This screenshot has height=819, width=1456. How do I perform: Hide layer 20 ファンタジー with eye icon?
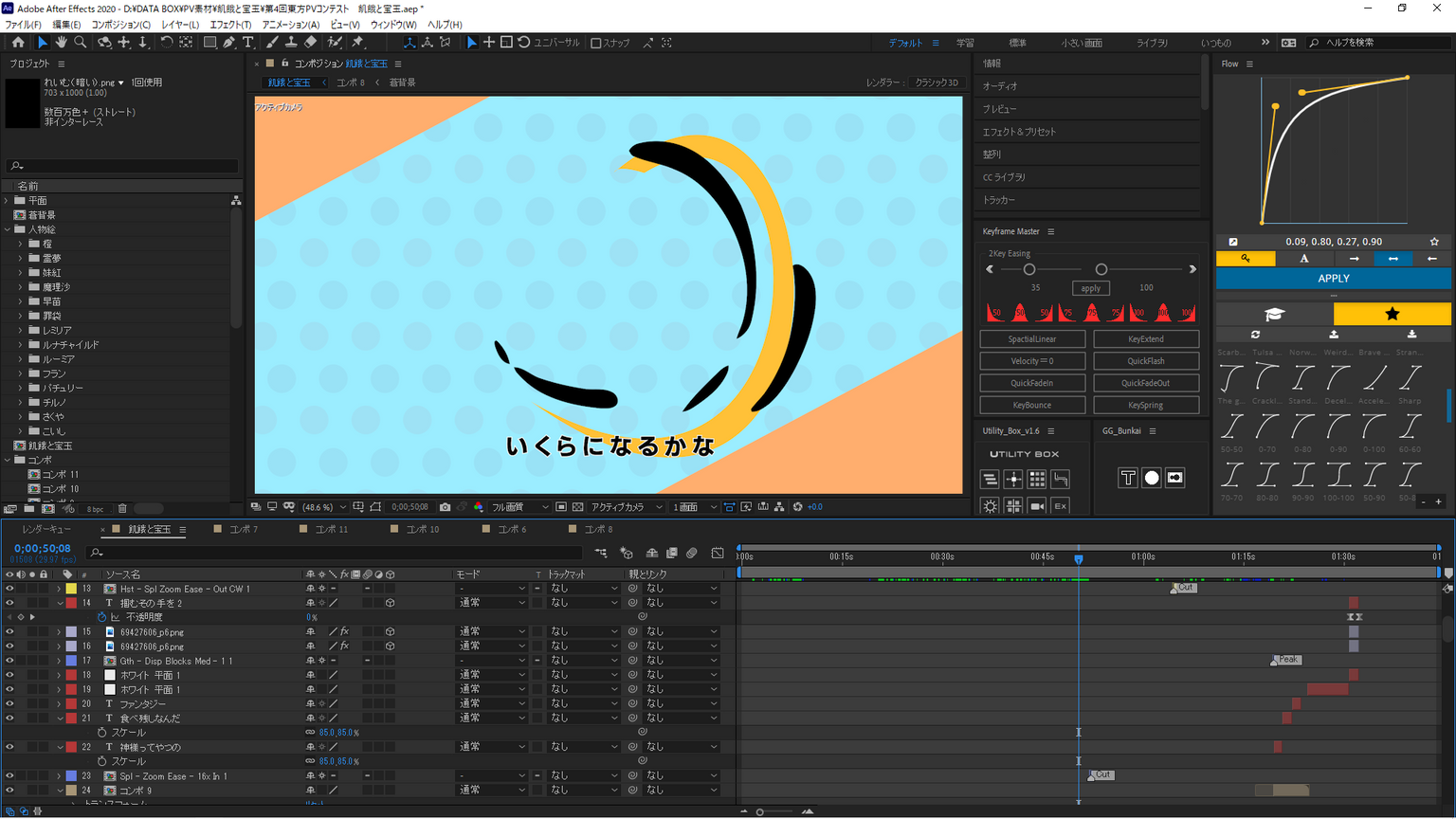(x=9, y=704)
